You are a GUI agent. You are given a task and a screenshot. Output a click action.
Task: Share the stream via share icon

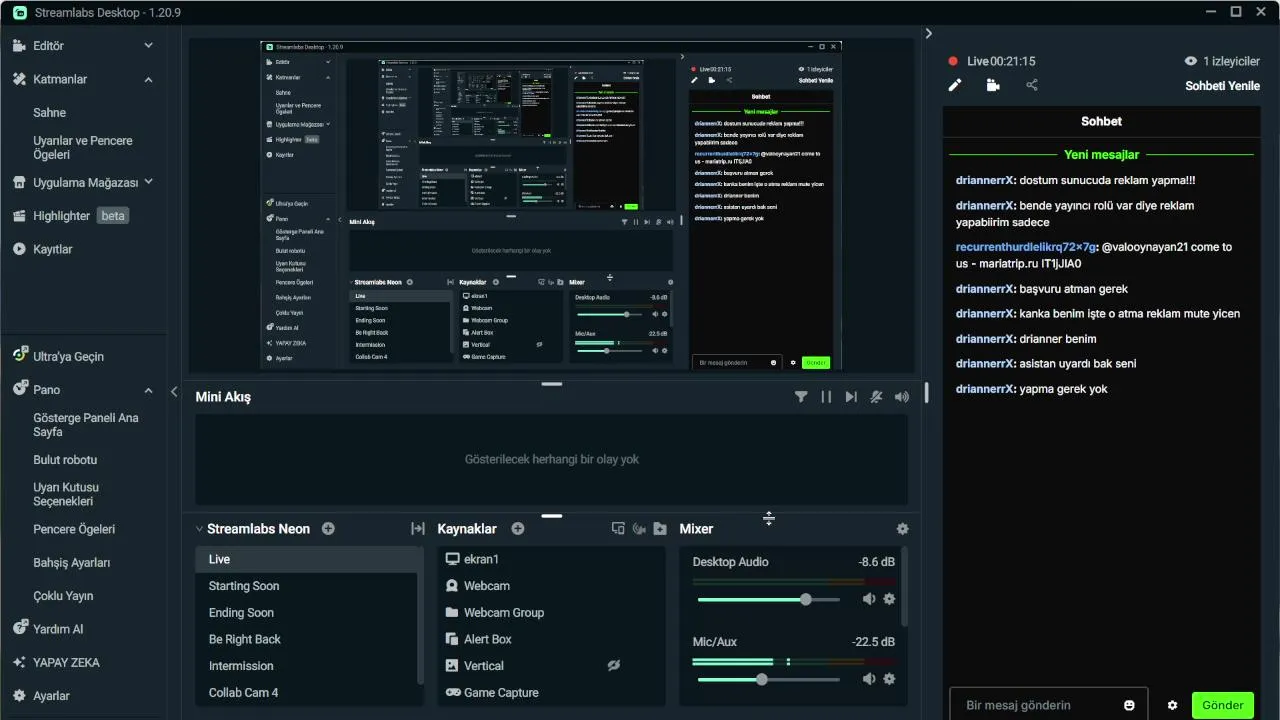(x=1032, y=85)
